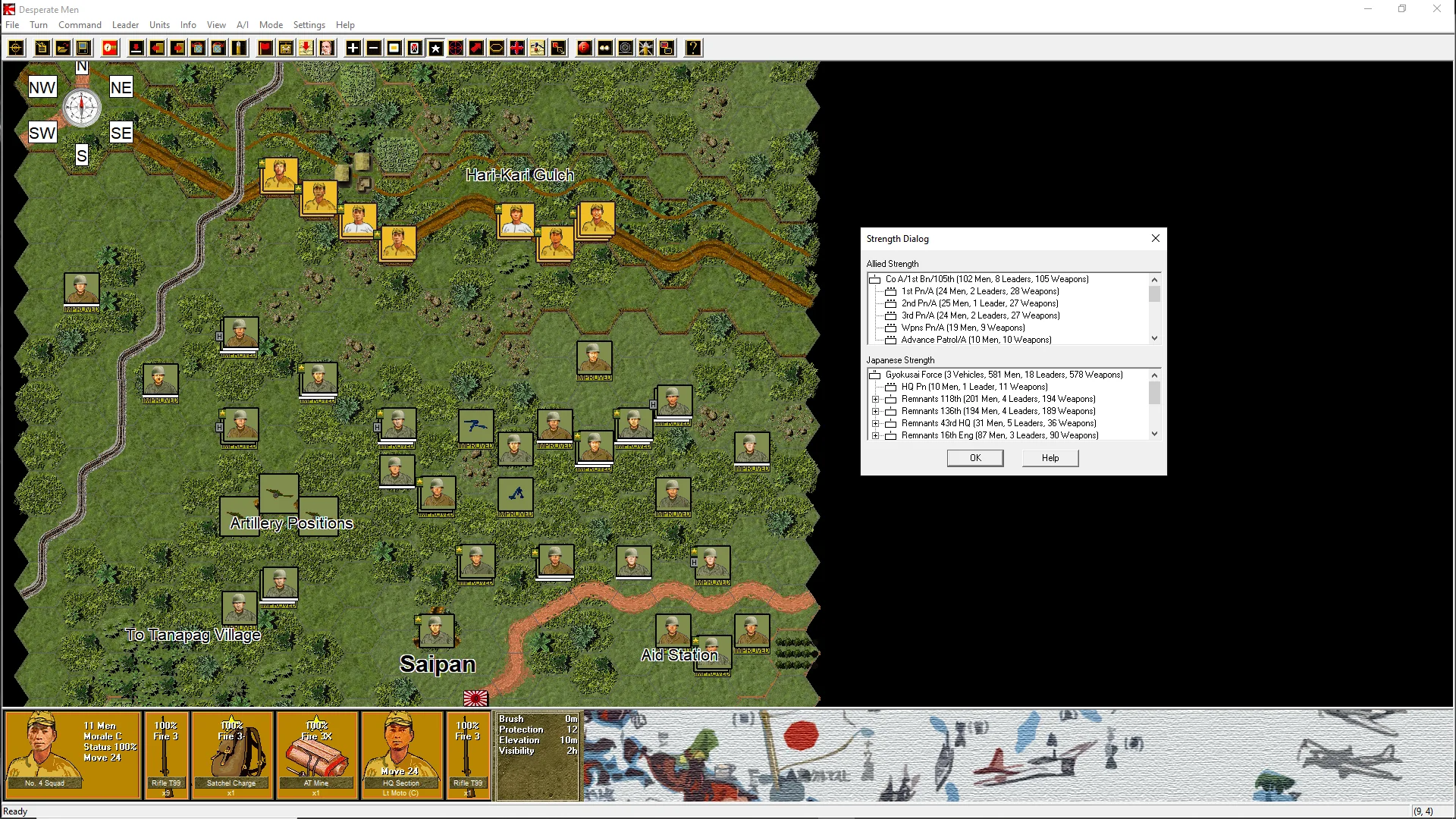This screenshot has height=819, width=1456.
Task: Select the Advance Patrol/A row
Action: pyautogui.click(x=976, y=340)
